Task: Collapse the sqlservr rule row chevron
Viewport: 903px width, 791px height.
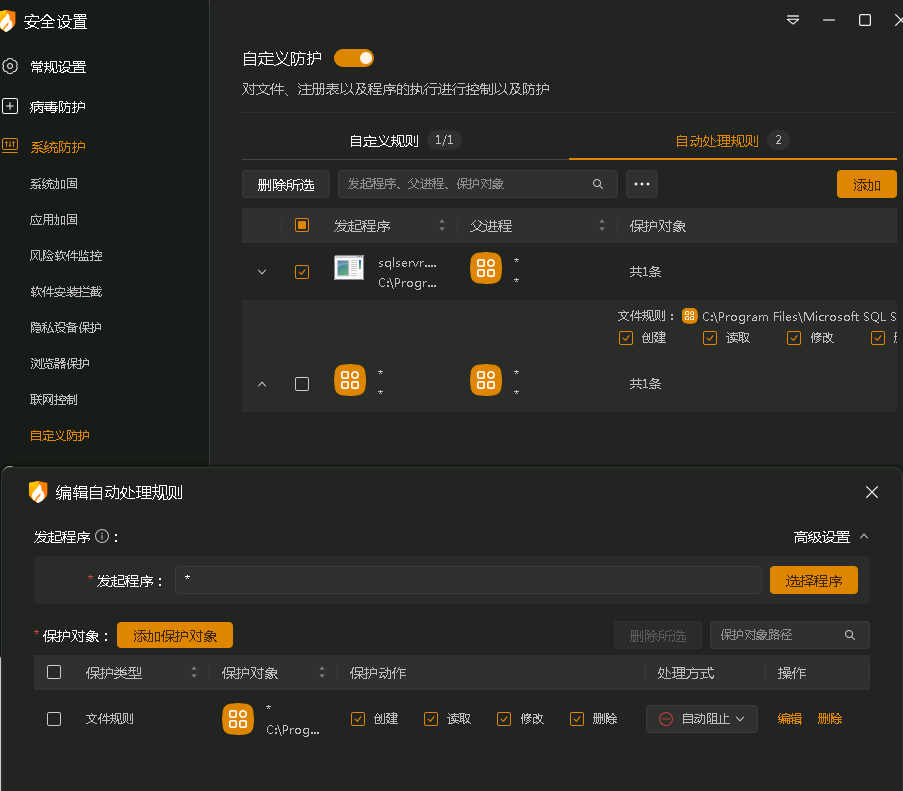Action: tap(261, 271)
